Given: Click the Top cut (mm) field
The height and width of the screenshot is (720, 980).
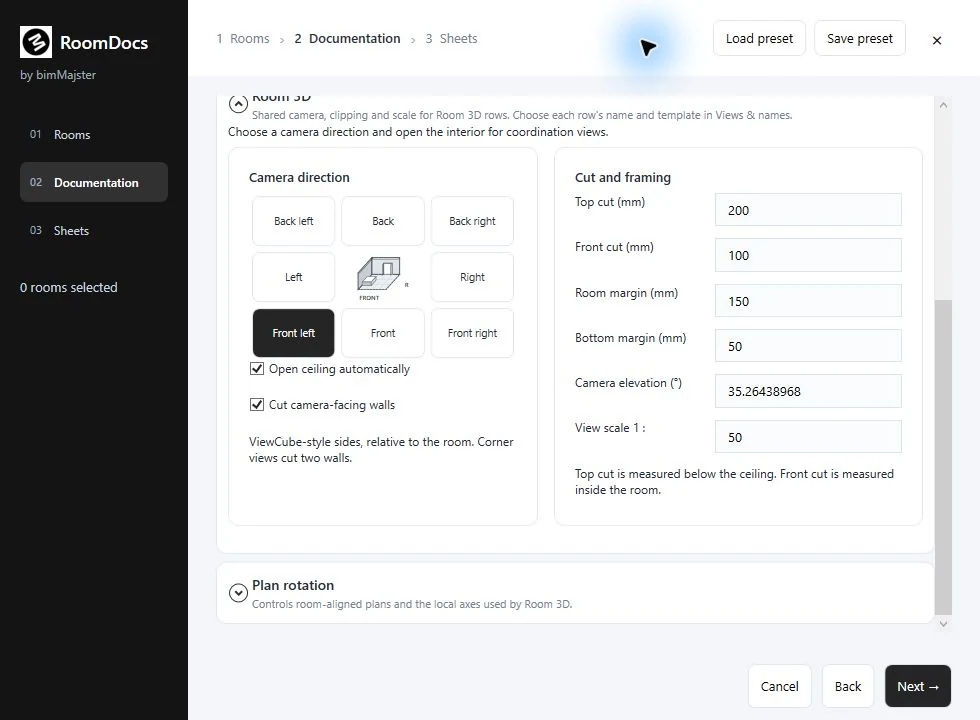Looking at the screenshot, I should click(x=808, y=210).
